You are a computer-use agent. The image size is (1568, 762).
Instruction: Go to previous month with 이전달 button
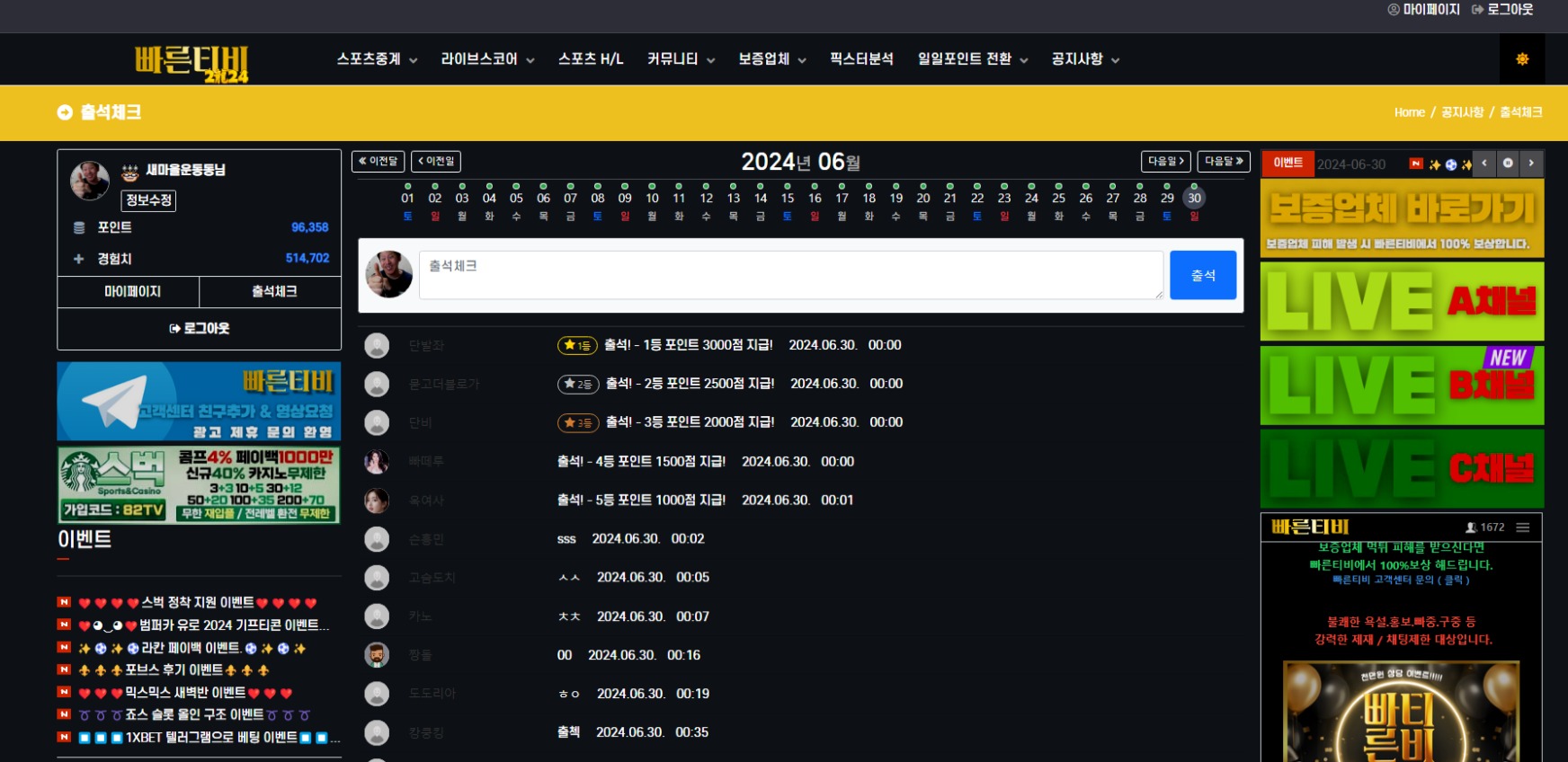[x=378, y=161]
